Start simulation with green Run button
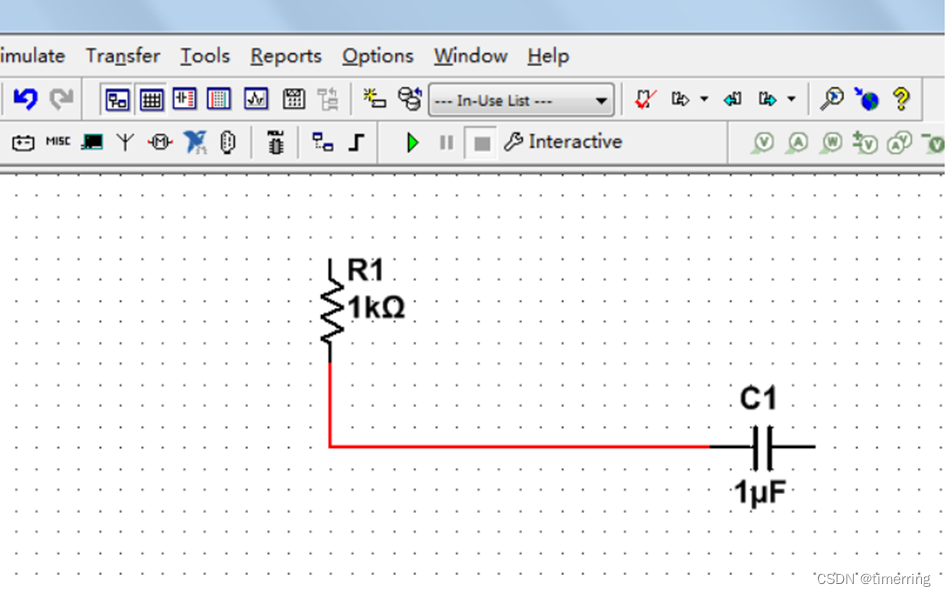Image resolution: width=946 pixels, height=596 pixels. pos(413,143)
